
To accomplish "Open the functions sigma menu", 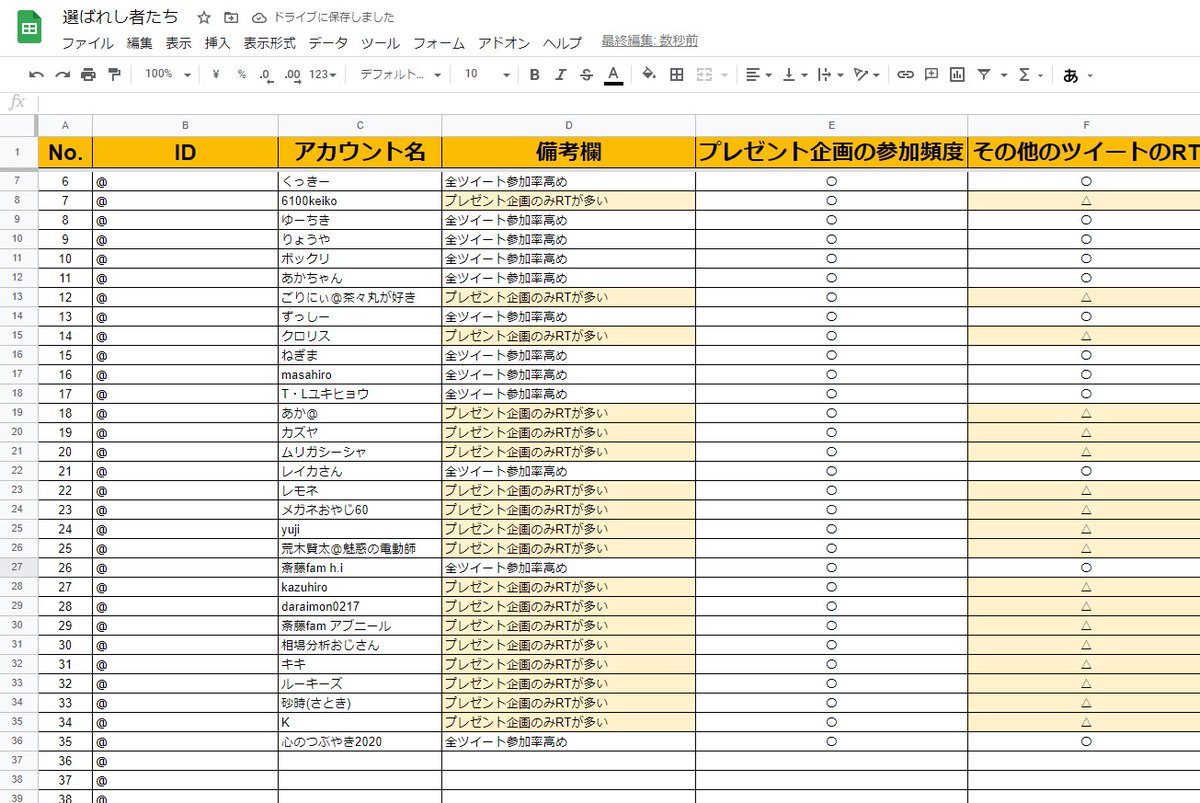I will (1029, 74).
